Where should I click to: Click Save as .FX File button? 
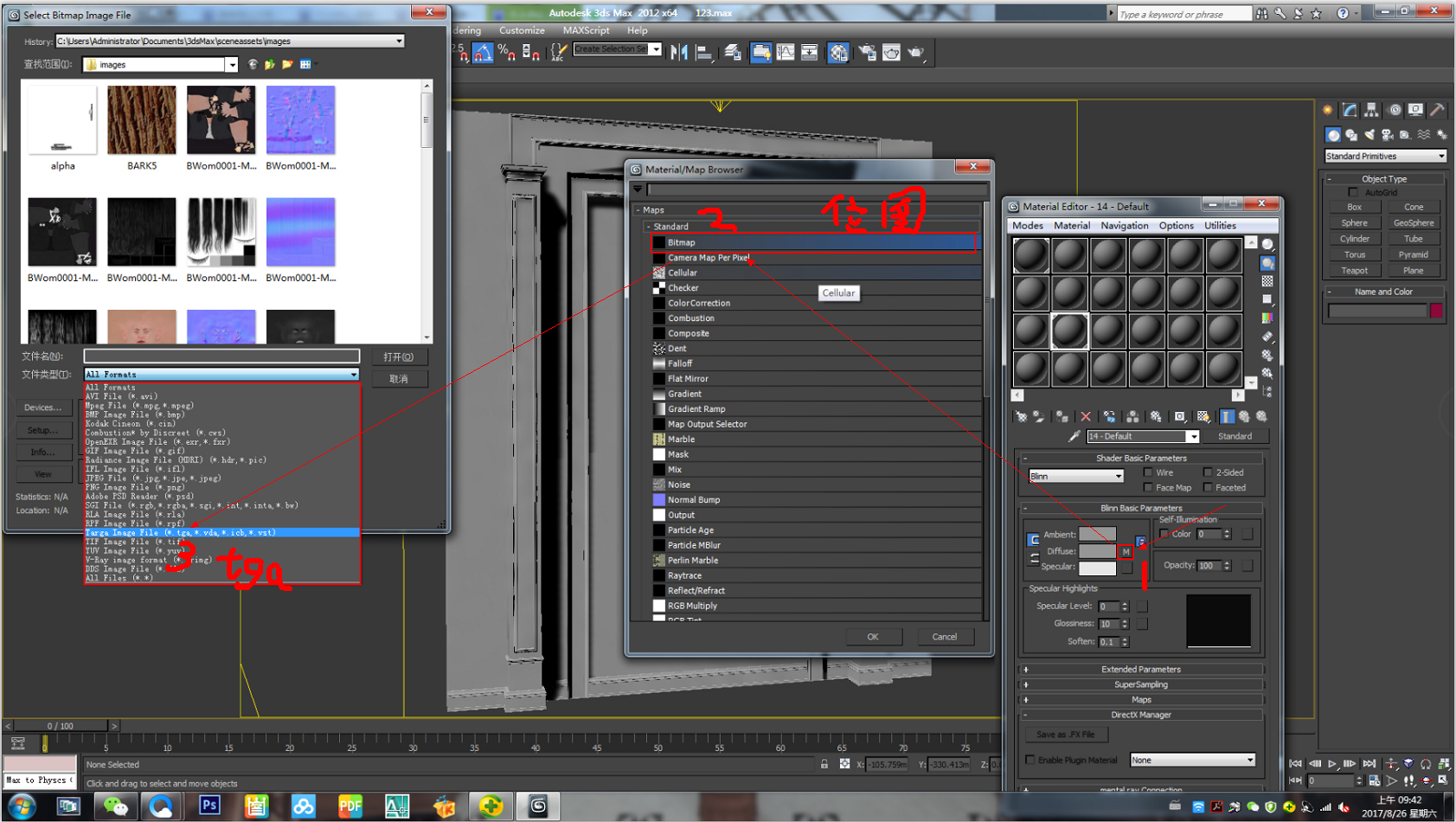coord(1066,735)
